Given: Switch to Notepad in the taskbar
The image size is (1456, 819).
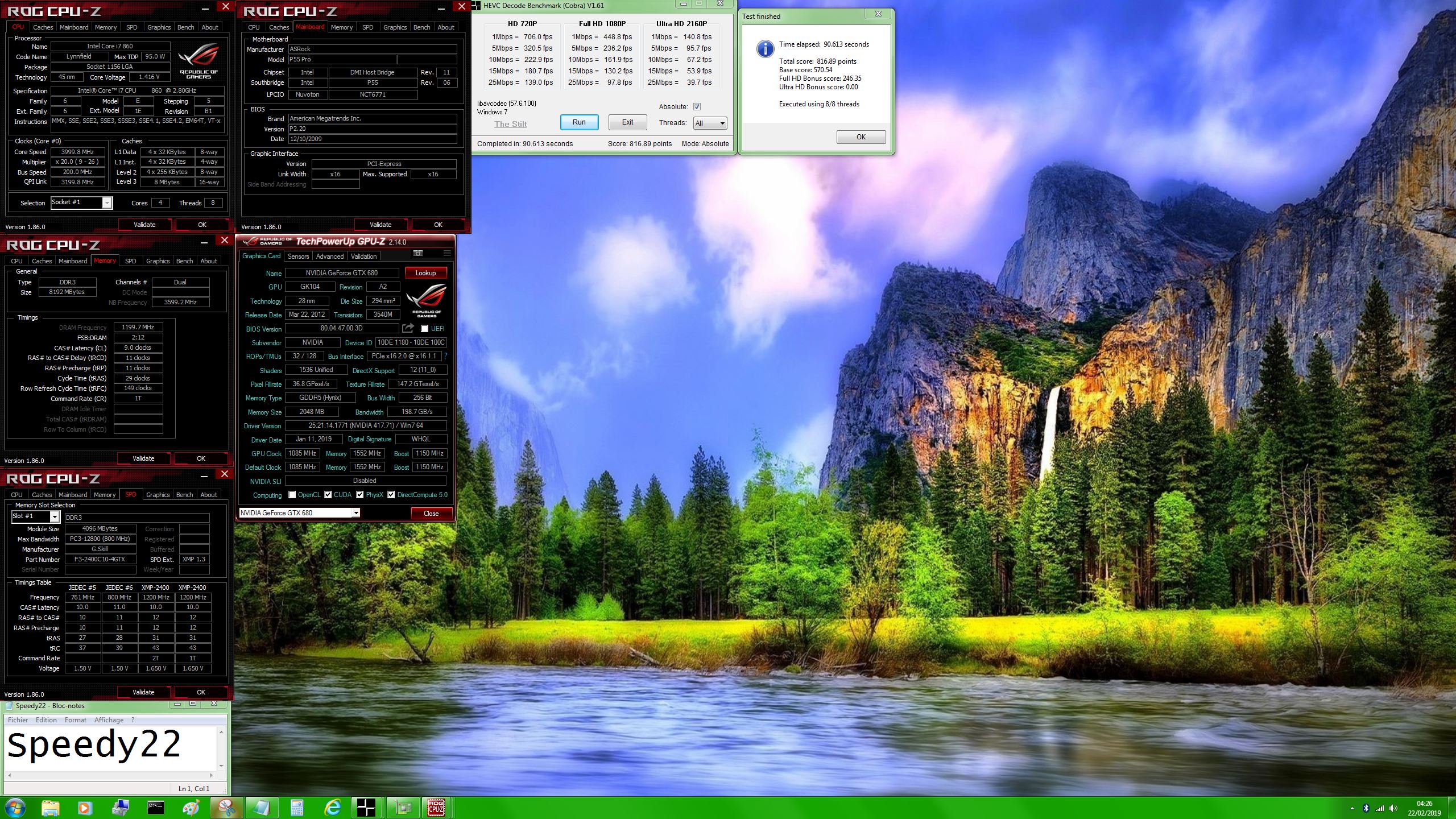Looking at the screenshot, I should click(261, 808).
